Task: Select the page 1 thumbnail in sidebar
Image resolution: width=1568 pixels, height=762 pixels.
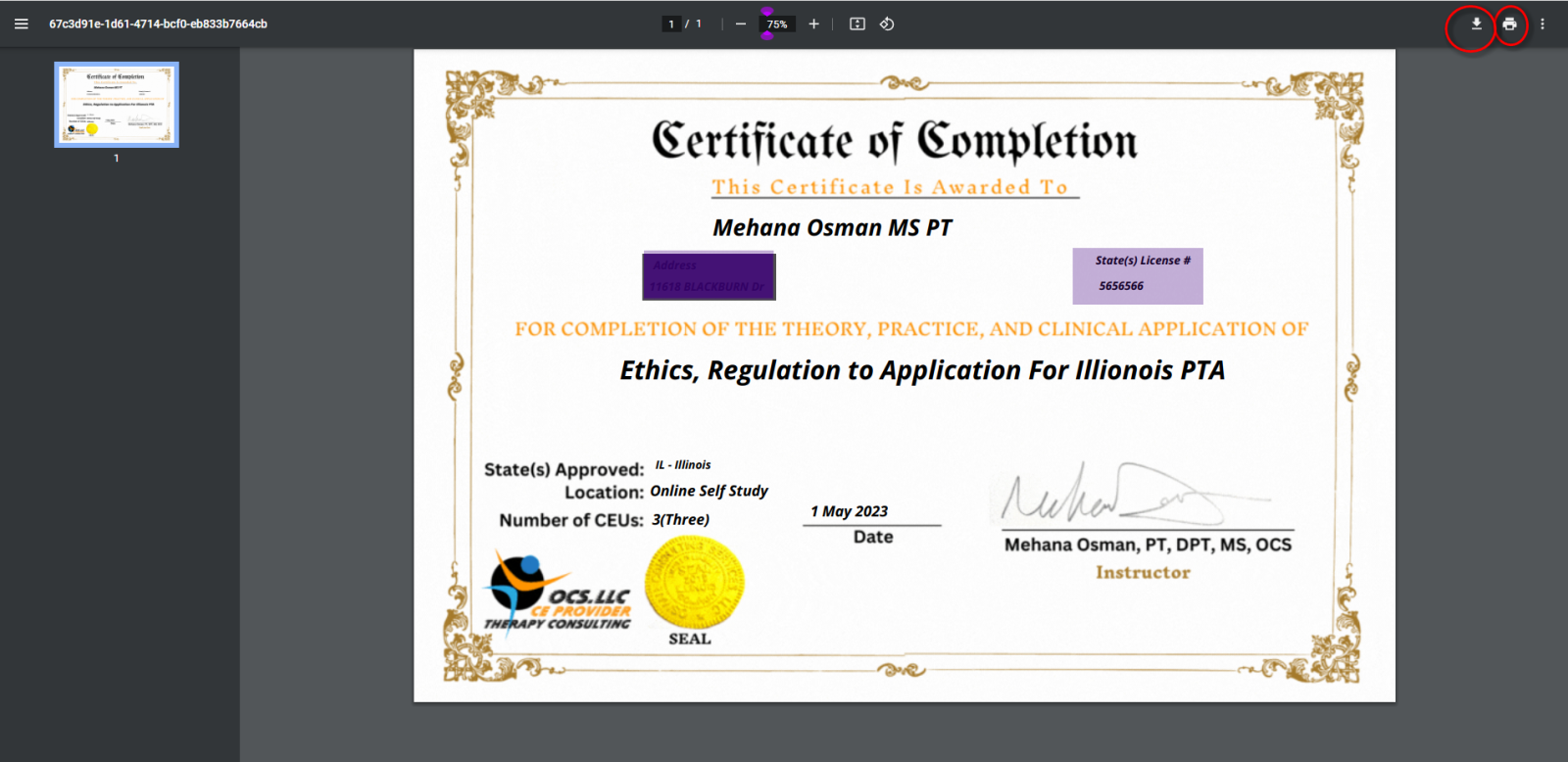Action: (117, 105)
